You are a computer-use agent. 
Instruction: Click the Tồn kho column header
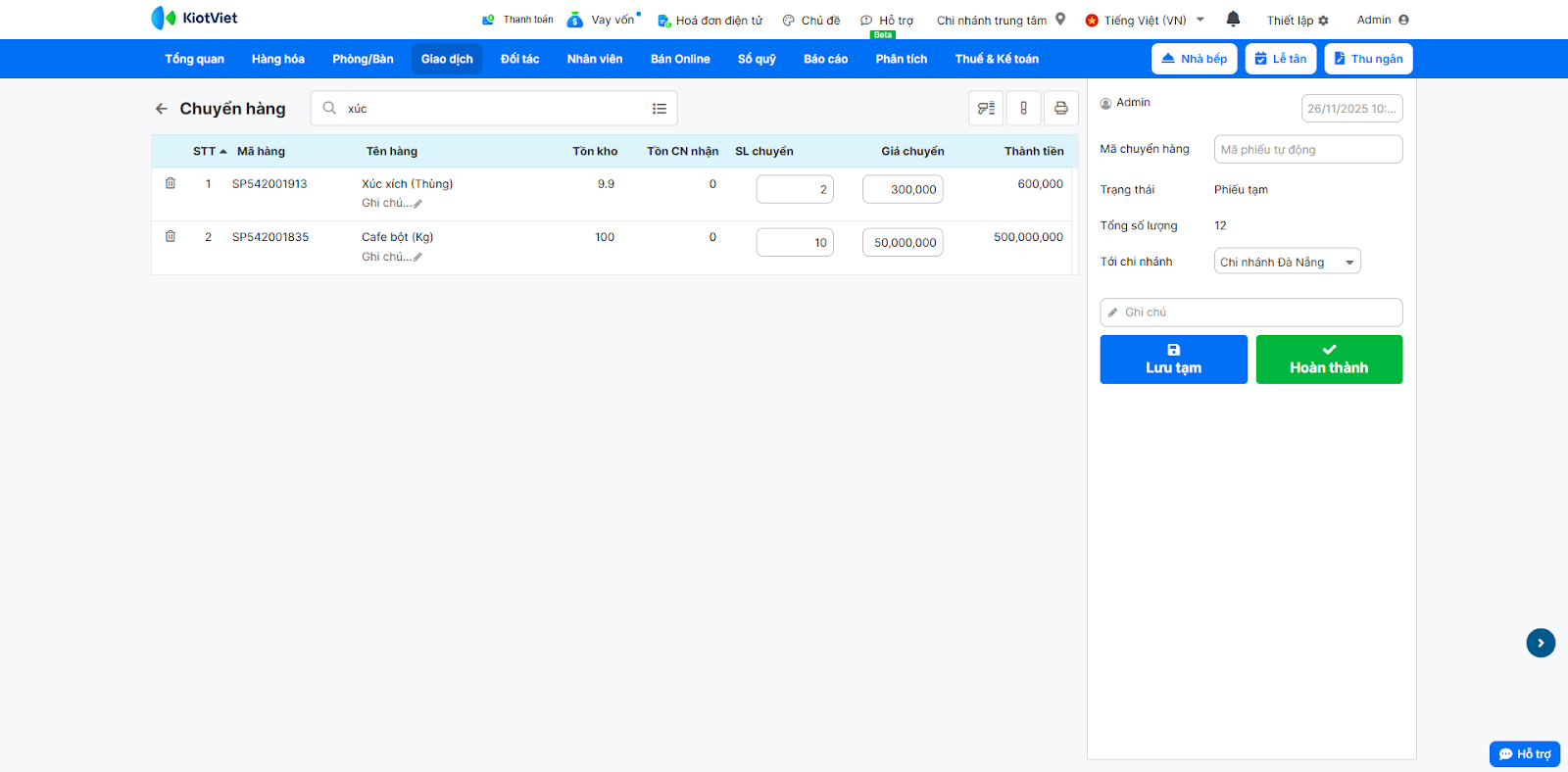tap(595, 152)
